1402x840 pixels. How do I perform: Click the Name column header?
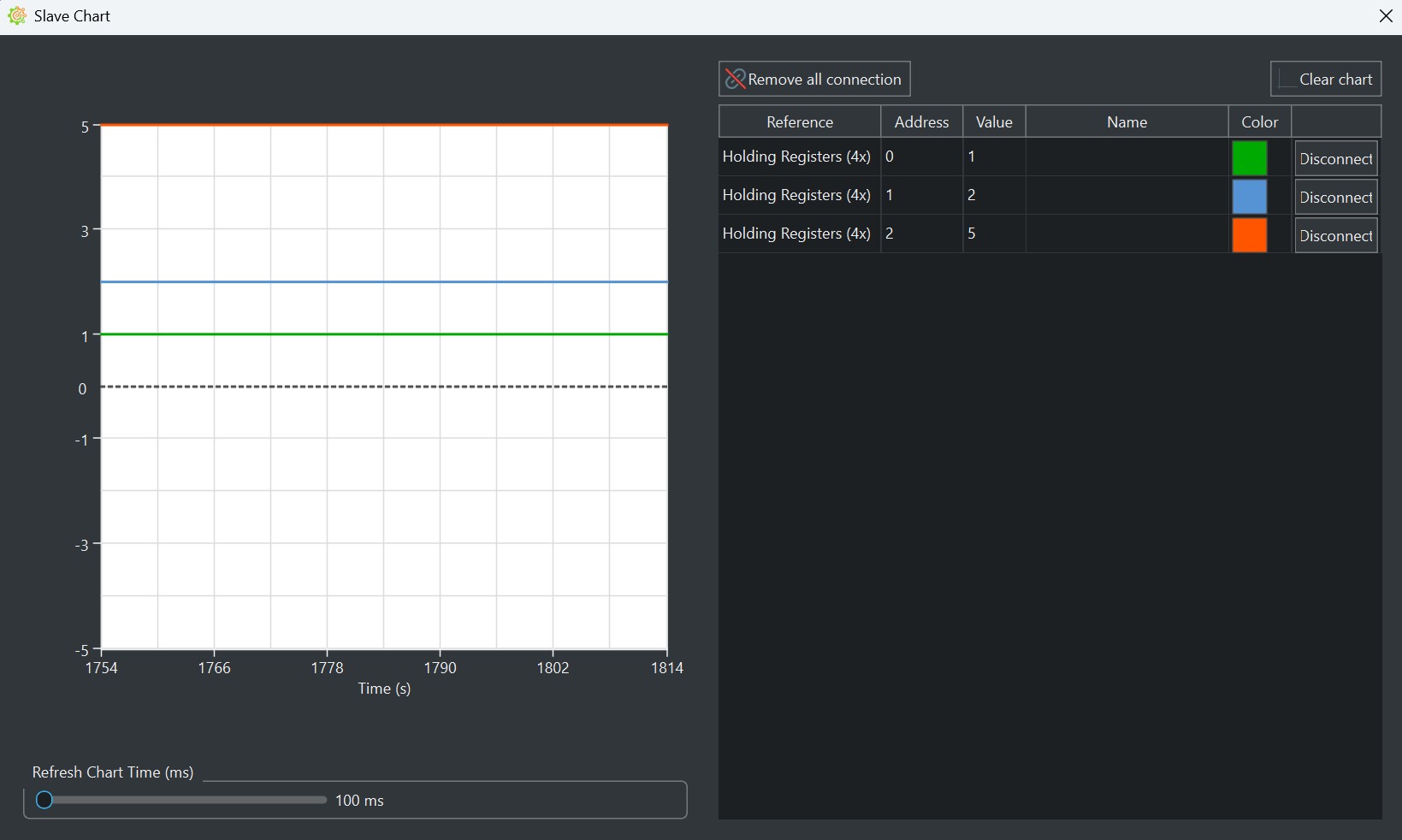(1126, 121)
